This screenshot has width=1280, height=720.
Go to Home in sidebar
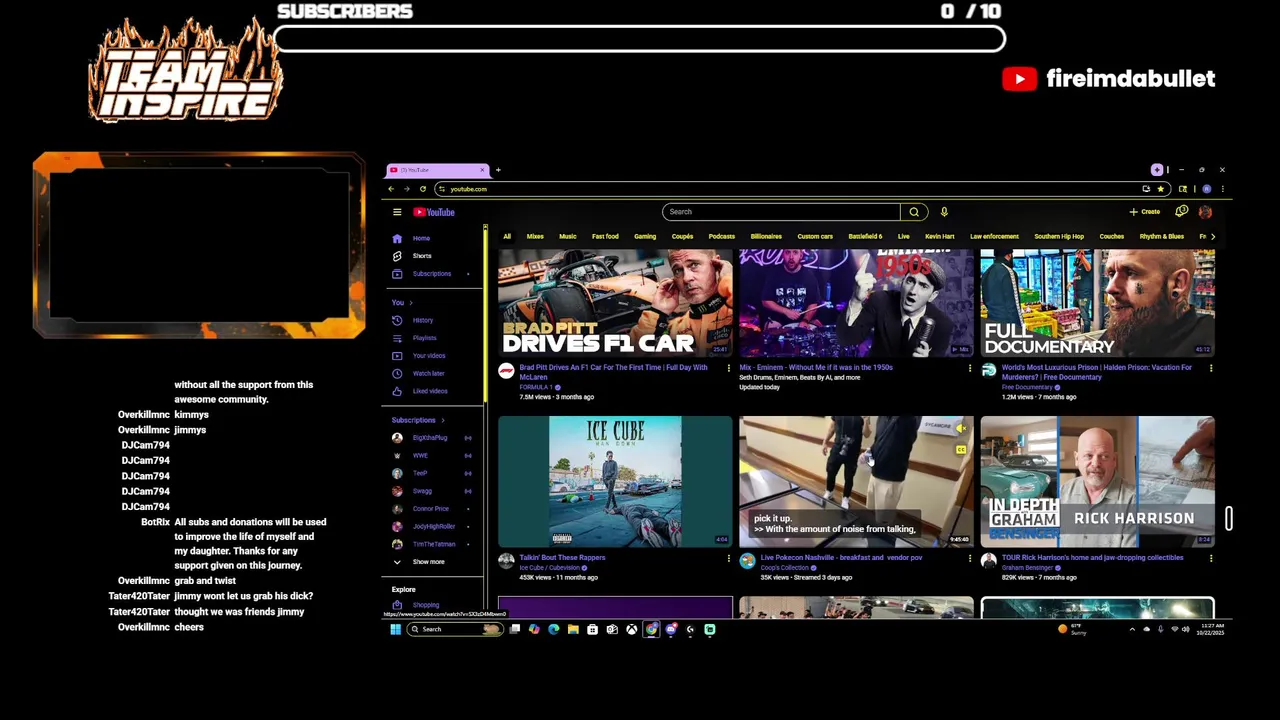pos(421,239)
